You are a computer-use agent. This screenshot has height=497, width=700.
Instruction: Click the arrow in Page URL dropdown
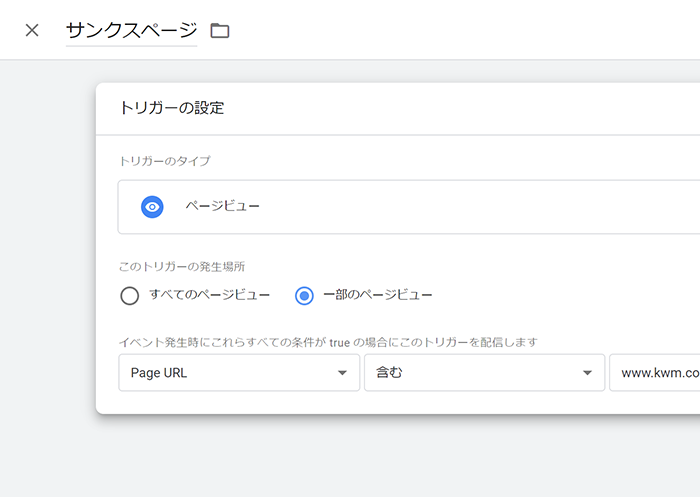pos(342,373)
